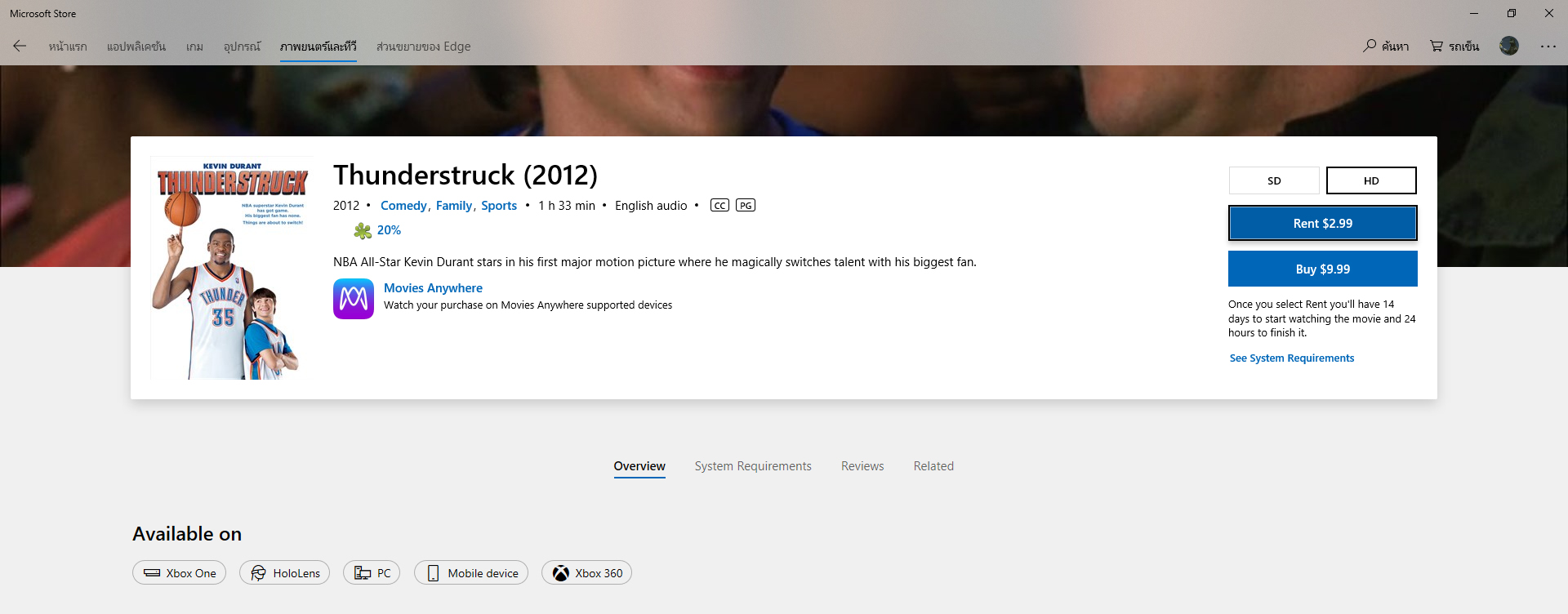Viewport: 1568px width, 614px height.
Task: Click the Sports genre link
Action: pyautogui.click(x=499, y=206)
